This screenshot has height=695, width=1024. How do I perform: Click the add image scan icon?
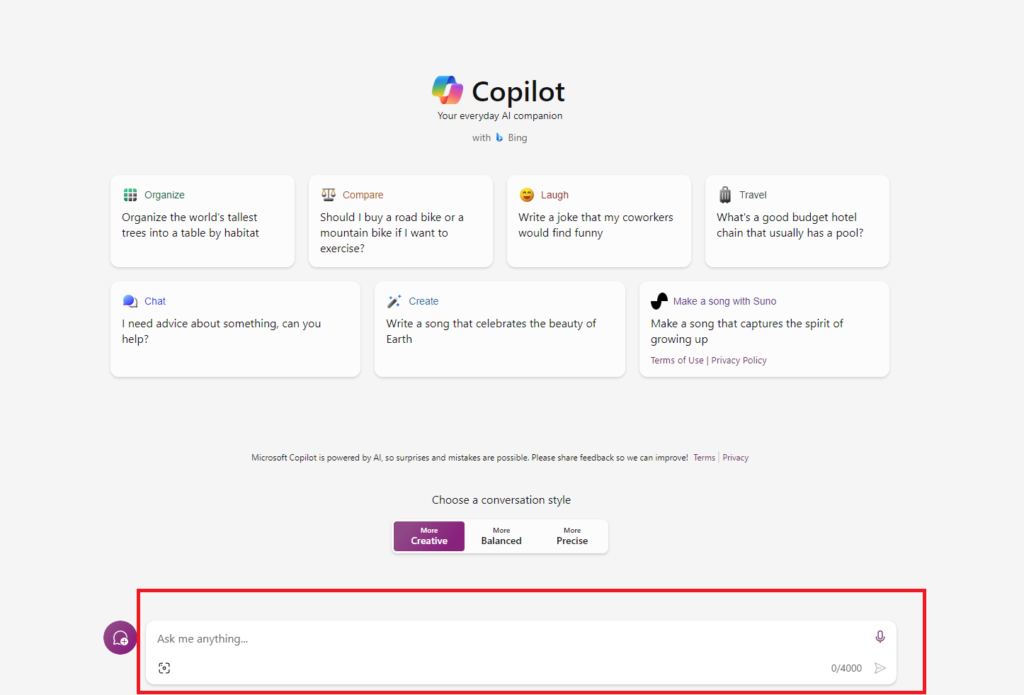[x=164, y=668]
